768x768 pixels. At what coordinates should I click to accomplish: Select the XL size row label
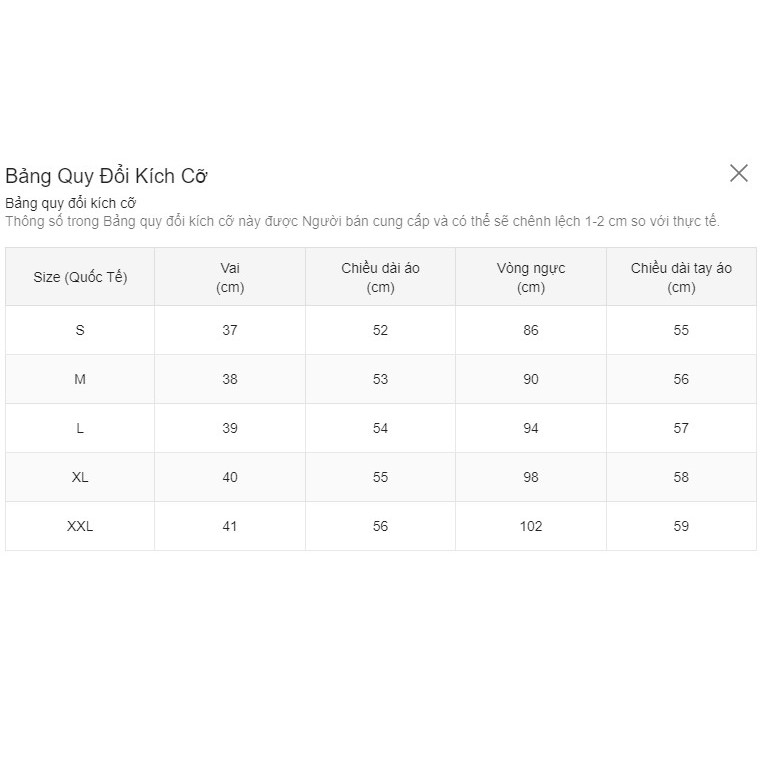pyautogui.click(x=80, y=477)
